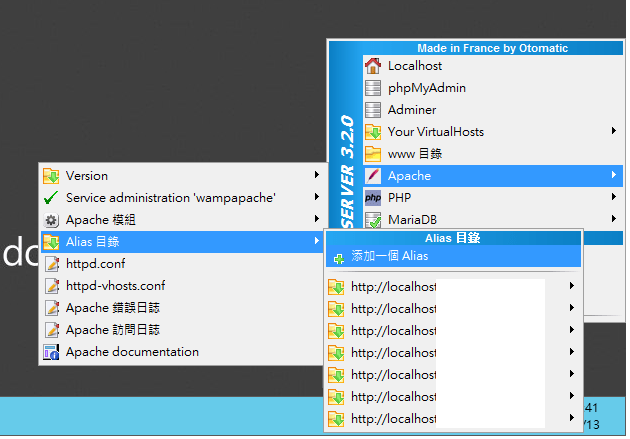Viewport: 630px width, 439px height.
Task: Click the phpMyAdmin database icon
Action: tap(373, 88)
